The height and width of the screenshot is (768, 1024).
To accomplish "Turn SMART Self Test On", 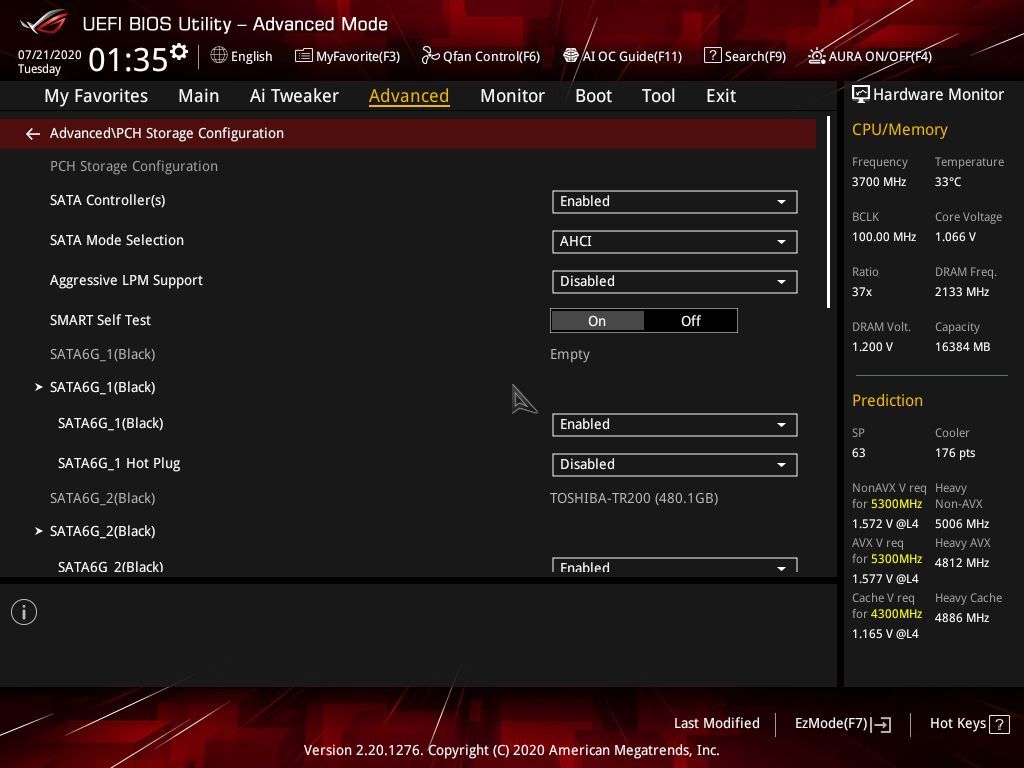I will pyautogui.click(x=597, y=321).
